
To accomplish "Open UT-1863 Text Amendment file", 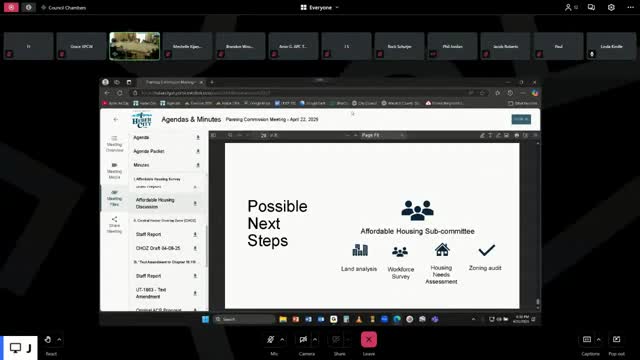I will (x=151, y=293).
